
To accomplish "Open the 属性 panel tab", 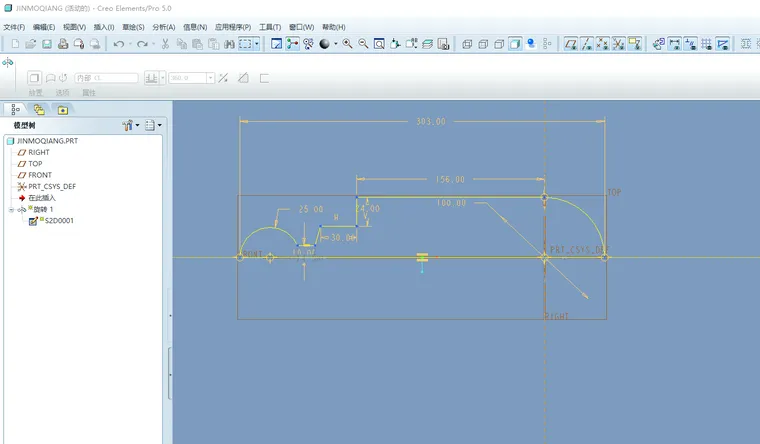I will [x=89, y=93].
